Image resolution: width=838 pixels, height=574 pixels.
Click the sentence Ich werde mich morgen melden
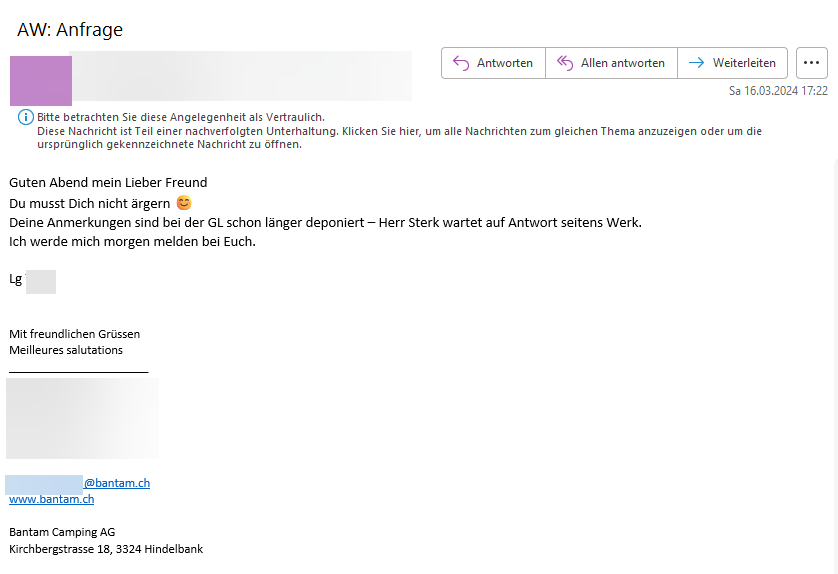click(132, 242)
